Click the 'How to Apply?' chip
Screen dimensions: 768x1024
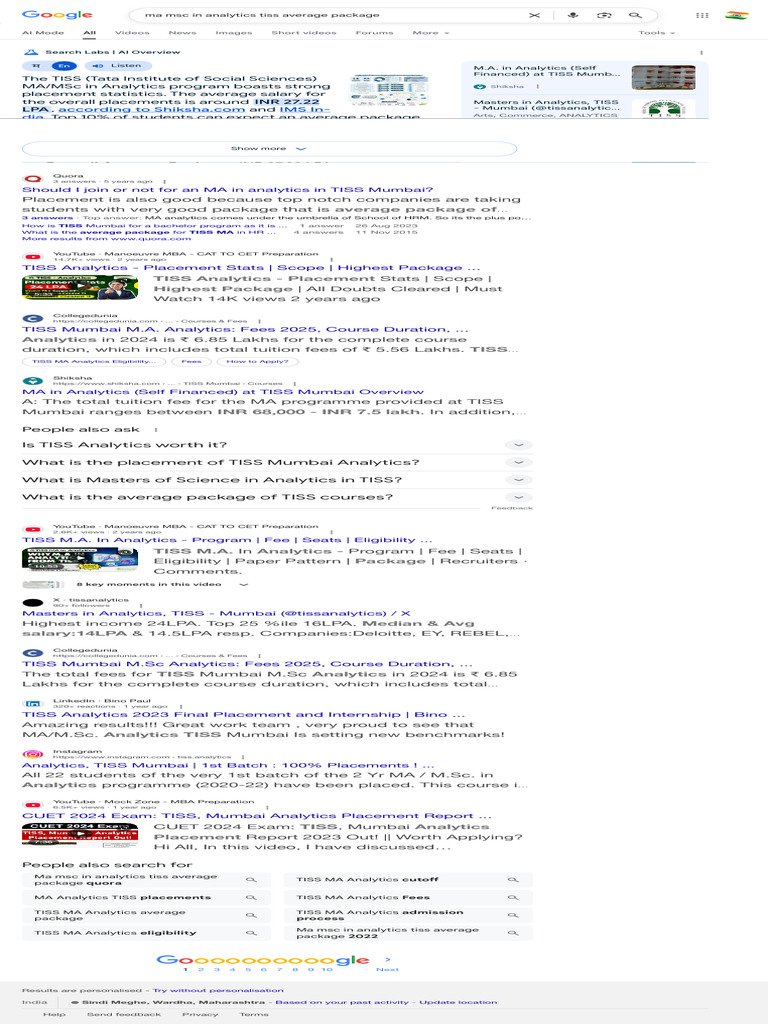257,361
